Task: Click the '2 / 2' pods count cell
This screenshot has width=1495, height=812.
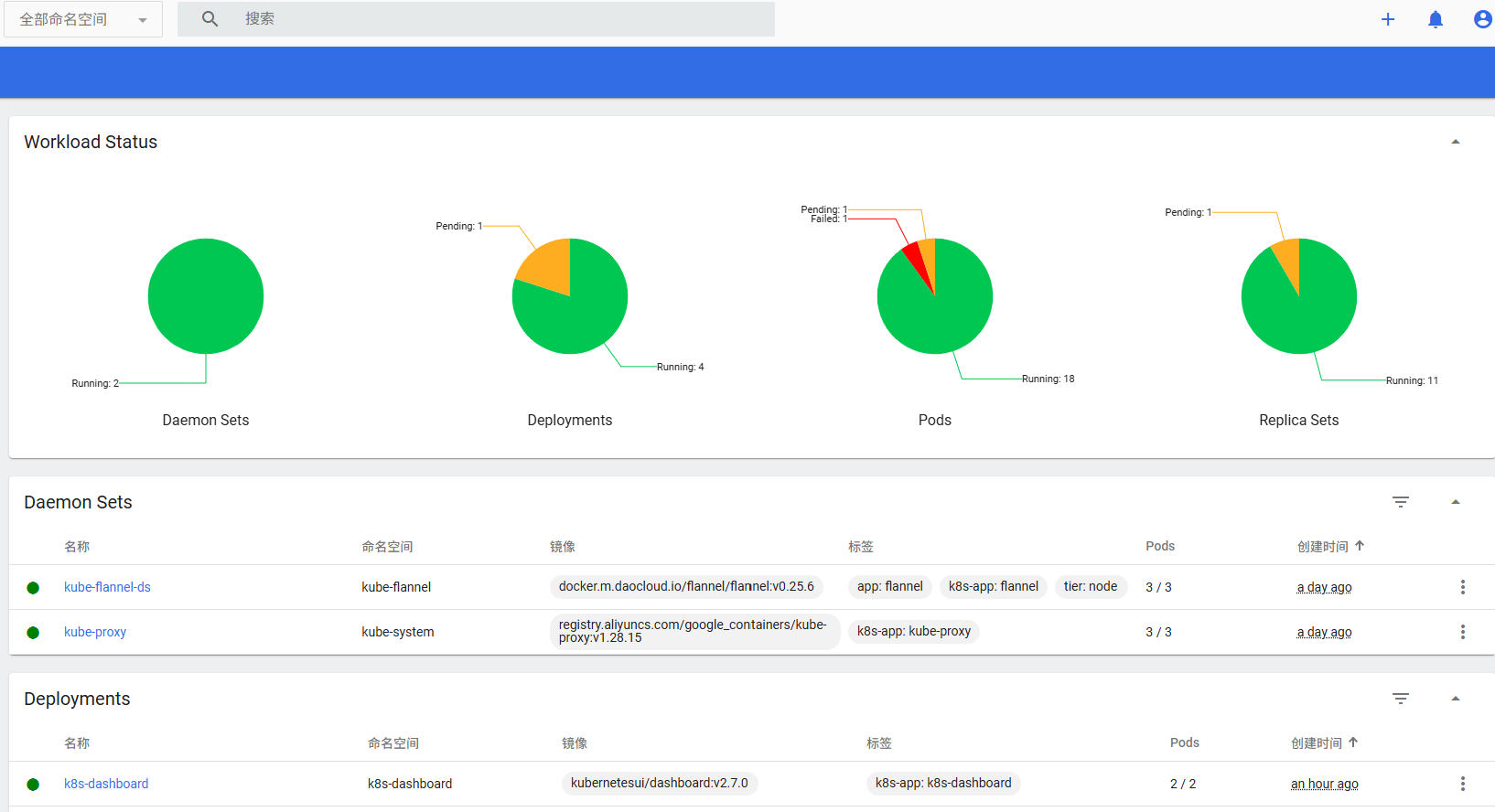Action: click(x=1183, y=784)
